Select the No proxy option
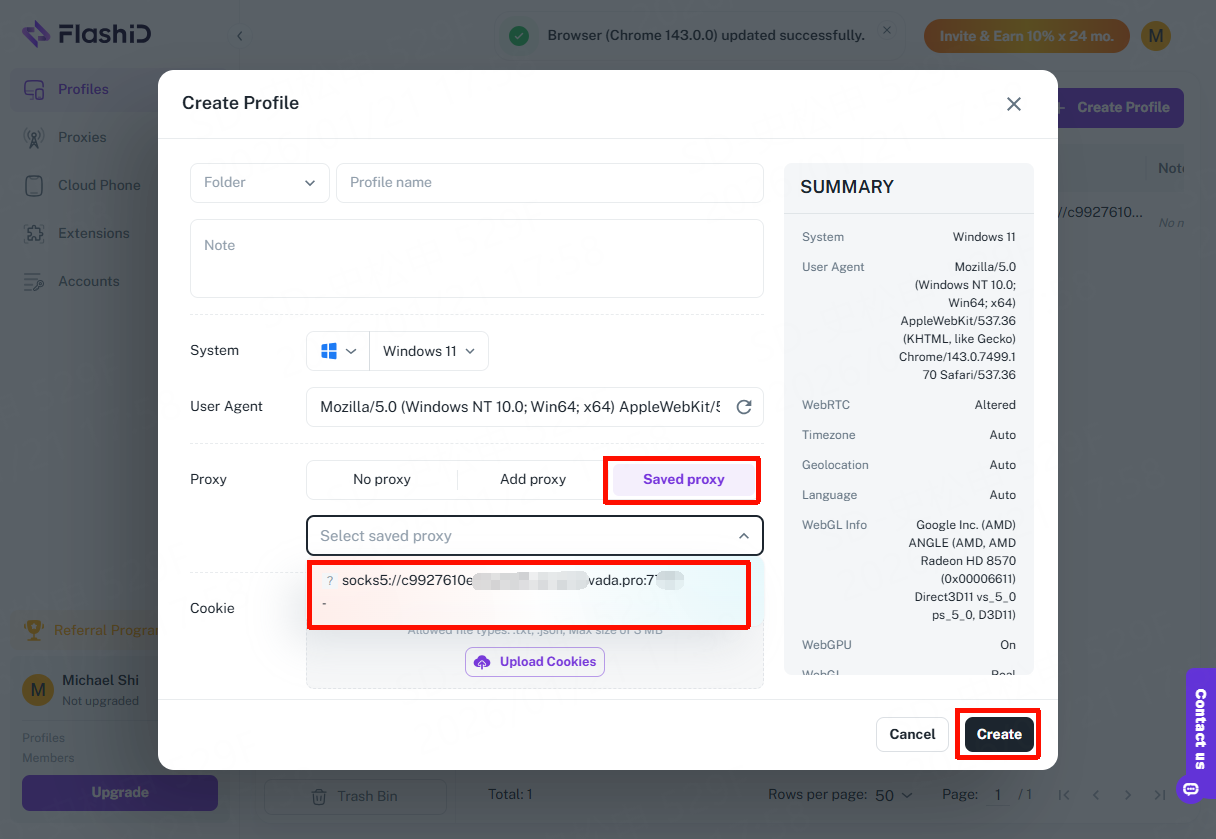The height and width of the screenshot is (839, 1216). 382,479
